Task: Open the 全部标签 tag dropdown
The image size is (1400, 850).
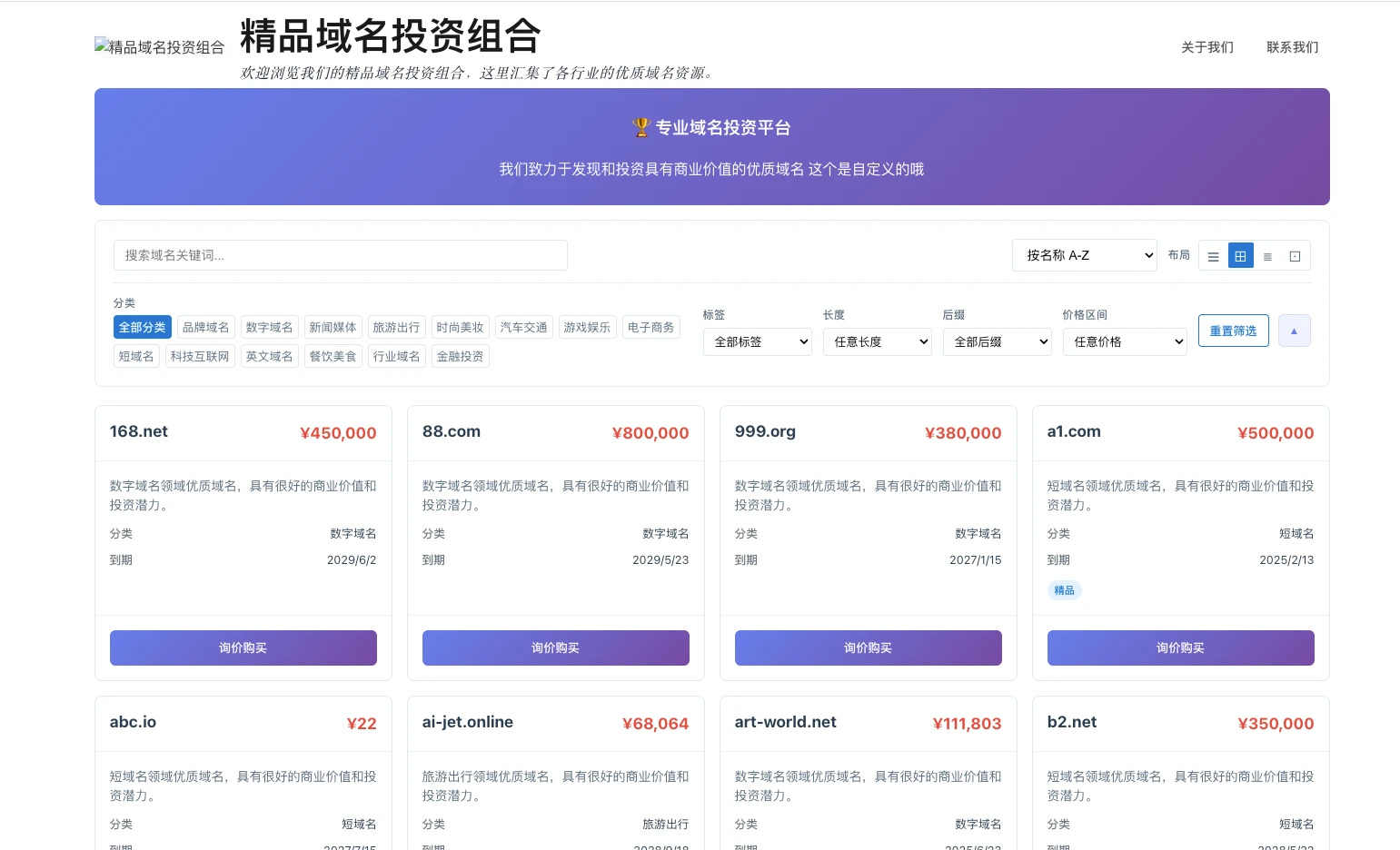Action: [x=757, y=341]
